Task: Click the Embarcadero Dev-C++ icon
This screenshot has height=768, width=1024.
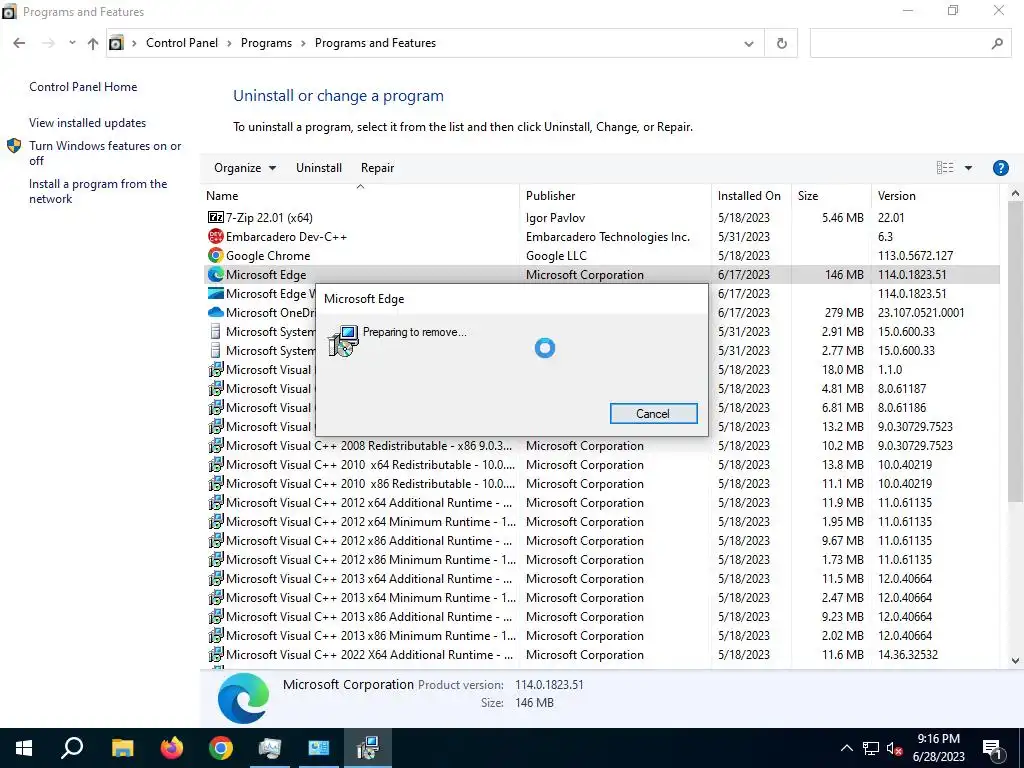Action: click(216, 236)
